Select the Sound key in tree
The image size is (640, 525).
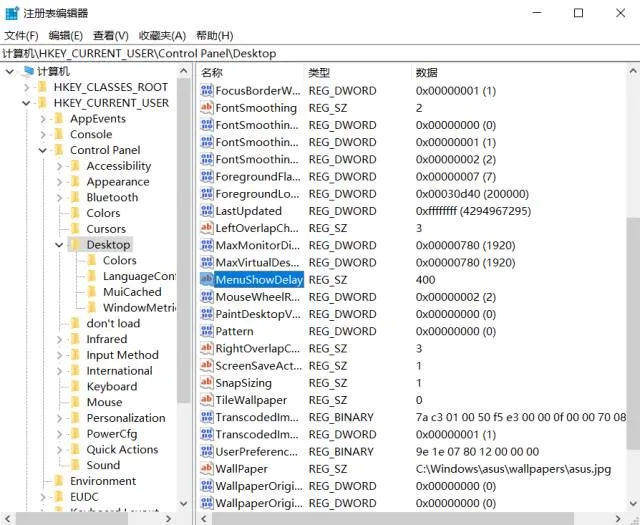click(103, 465)
